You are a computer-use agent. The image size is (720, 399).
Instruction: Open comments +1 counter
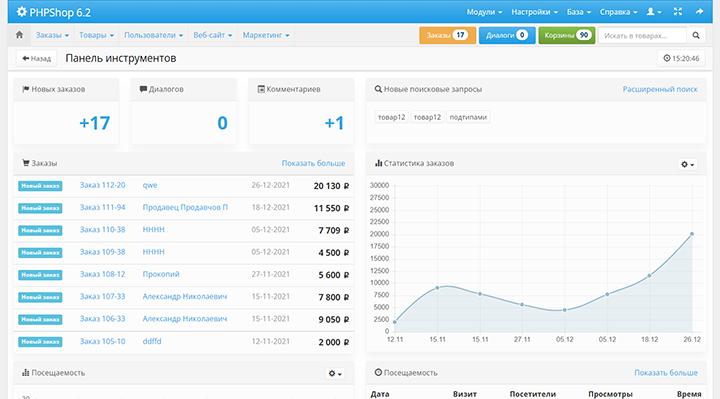(x=334, y=123)
